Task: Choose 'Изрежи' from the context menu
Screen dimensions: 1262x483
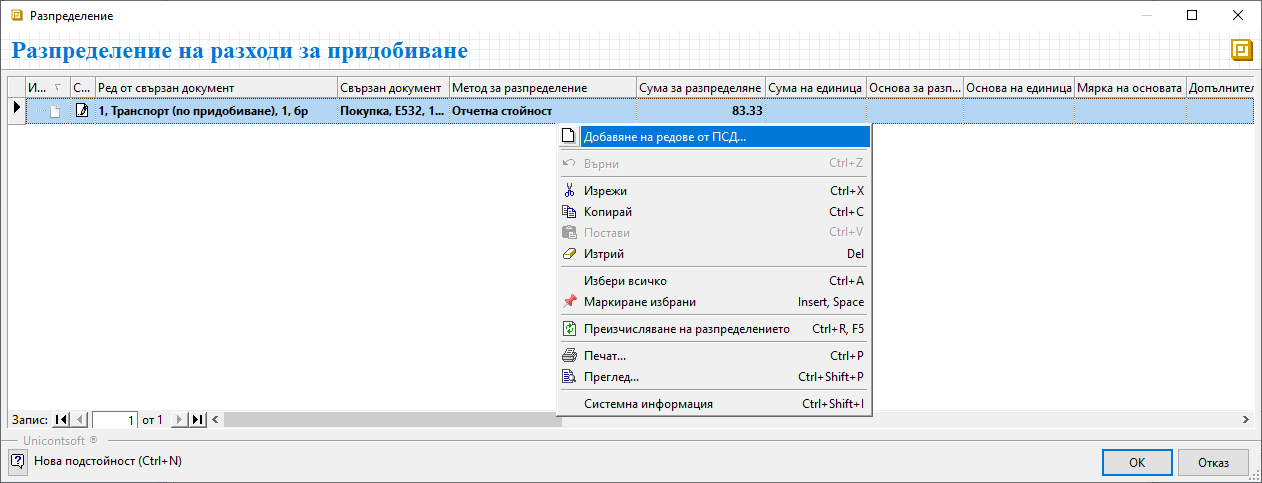Action: pyautogui.click(x=605, y=190)
